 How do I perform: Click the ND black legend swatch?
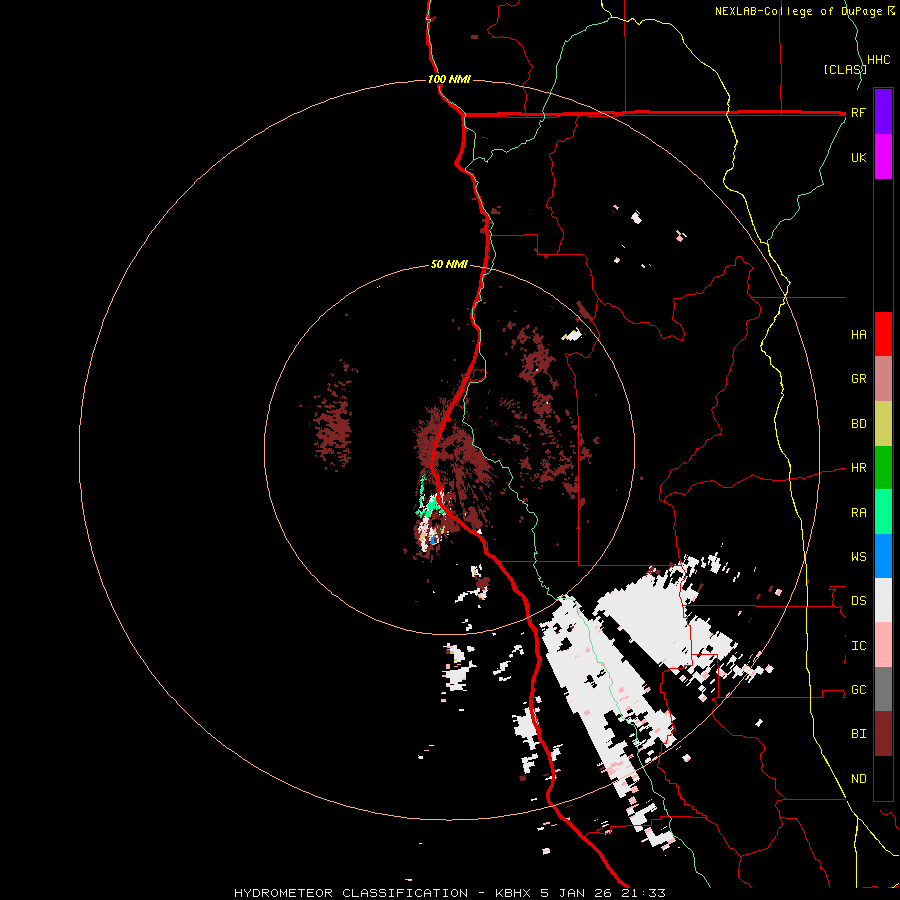[x=883, y=778]
